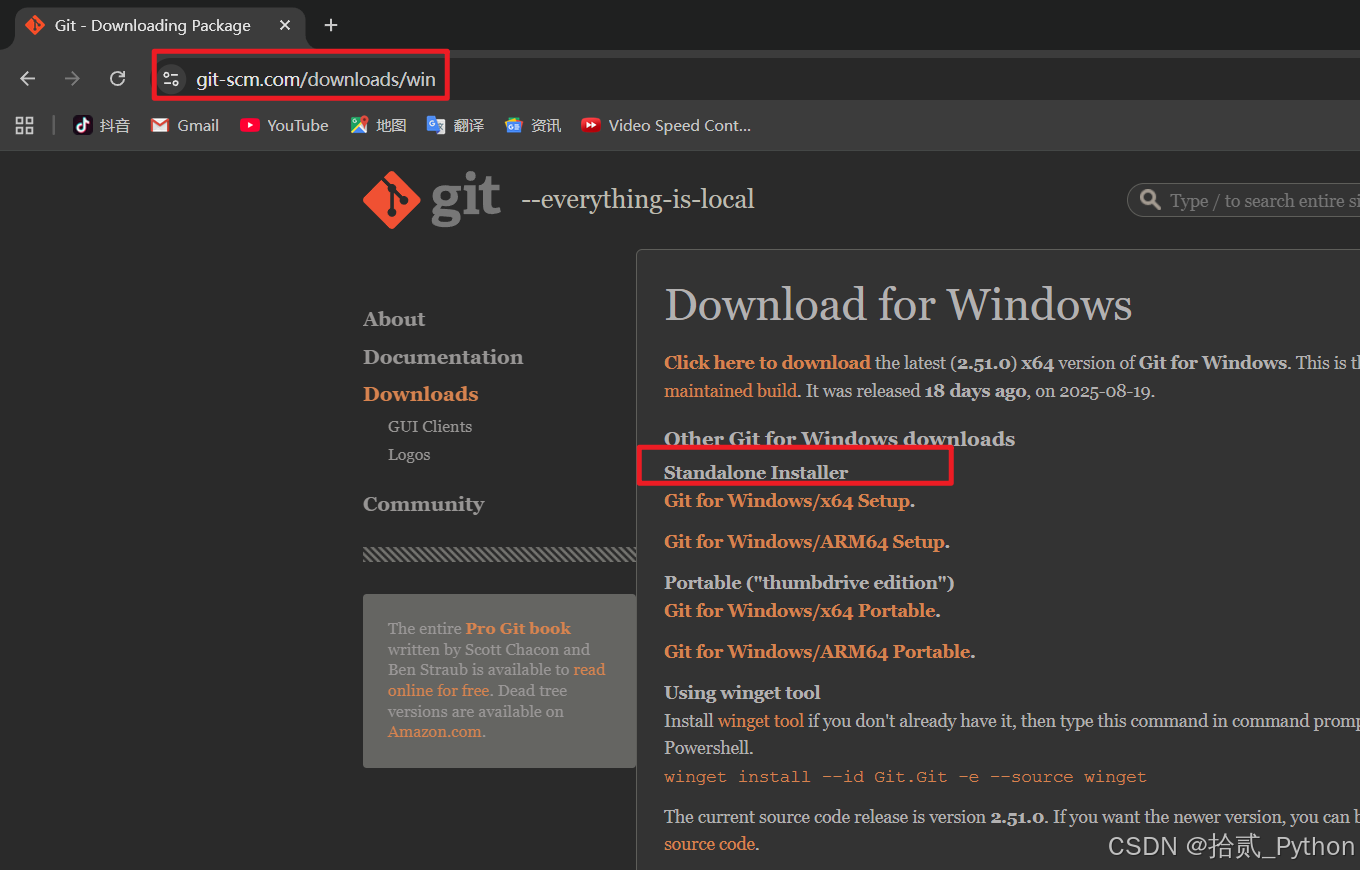
Task: Click the Using winget tool heading
Action: [742, 692]
